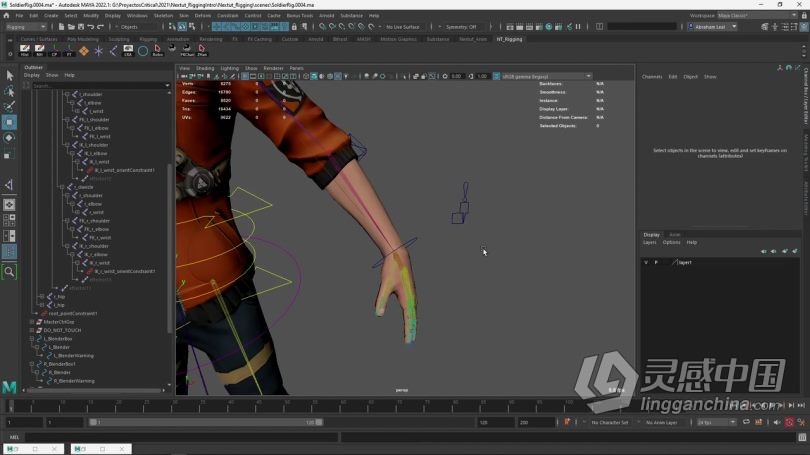
Task: Choose the single-pane layout icon
Action: [x=9, y=205]
